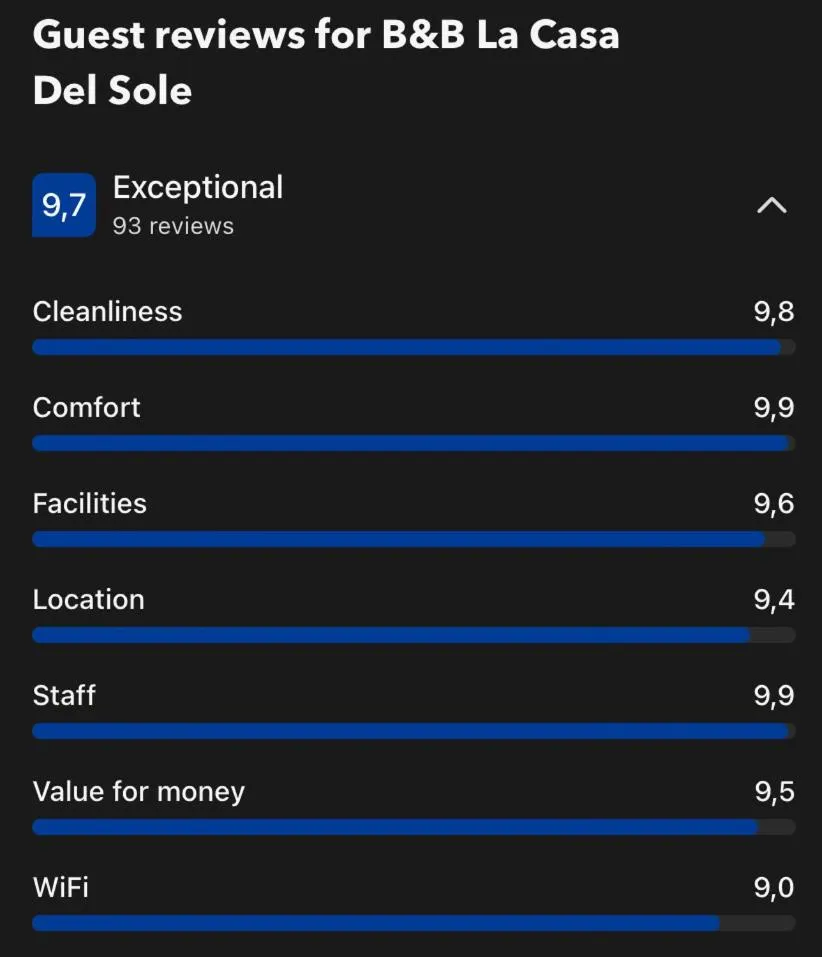Open the 93 reviews link
Screen dimensions: 822x957
pyautogui.click(x=173, y=226)
